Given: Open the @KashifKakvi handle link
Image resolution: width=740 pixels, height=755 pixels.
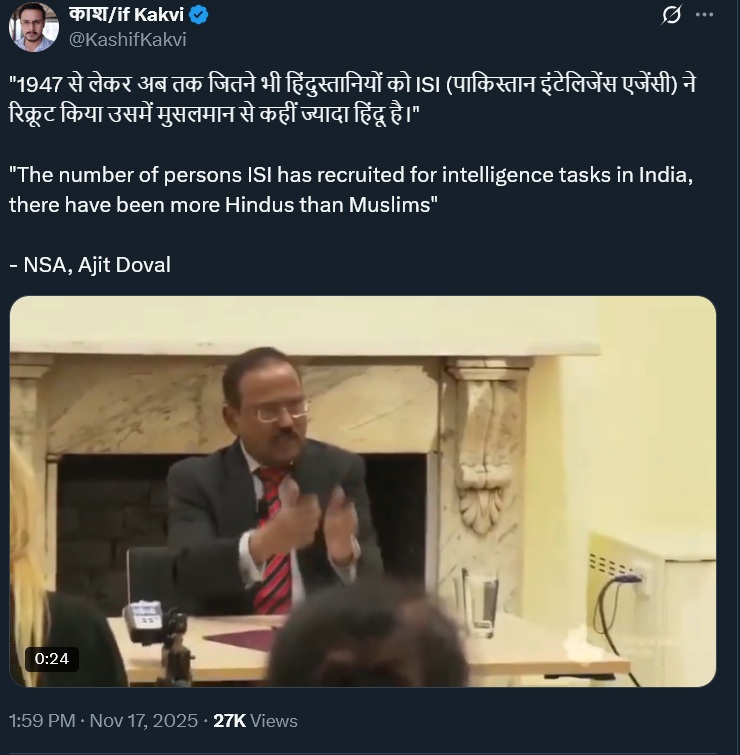Looking at the screenshot, I should pos(126,40).
